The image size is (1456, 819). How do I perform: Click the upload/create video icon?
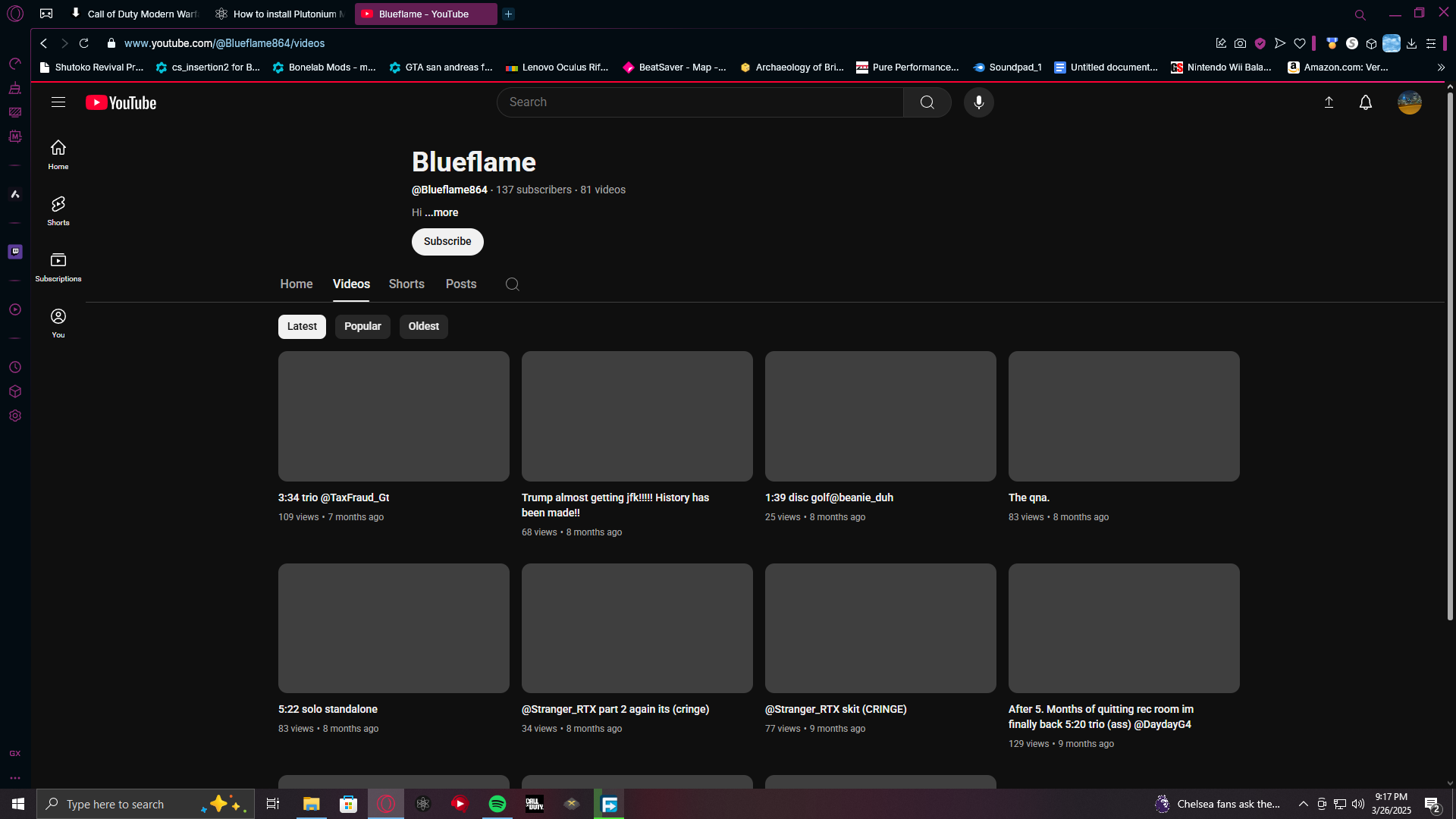click(x=1329, y=102)
